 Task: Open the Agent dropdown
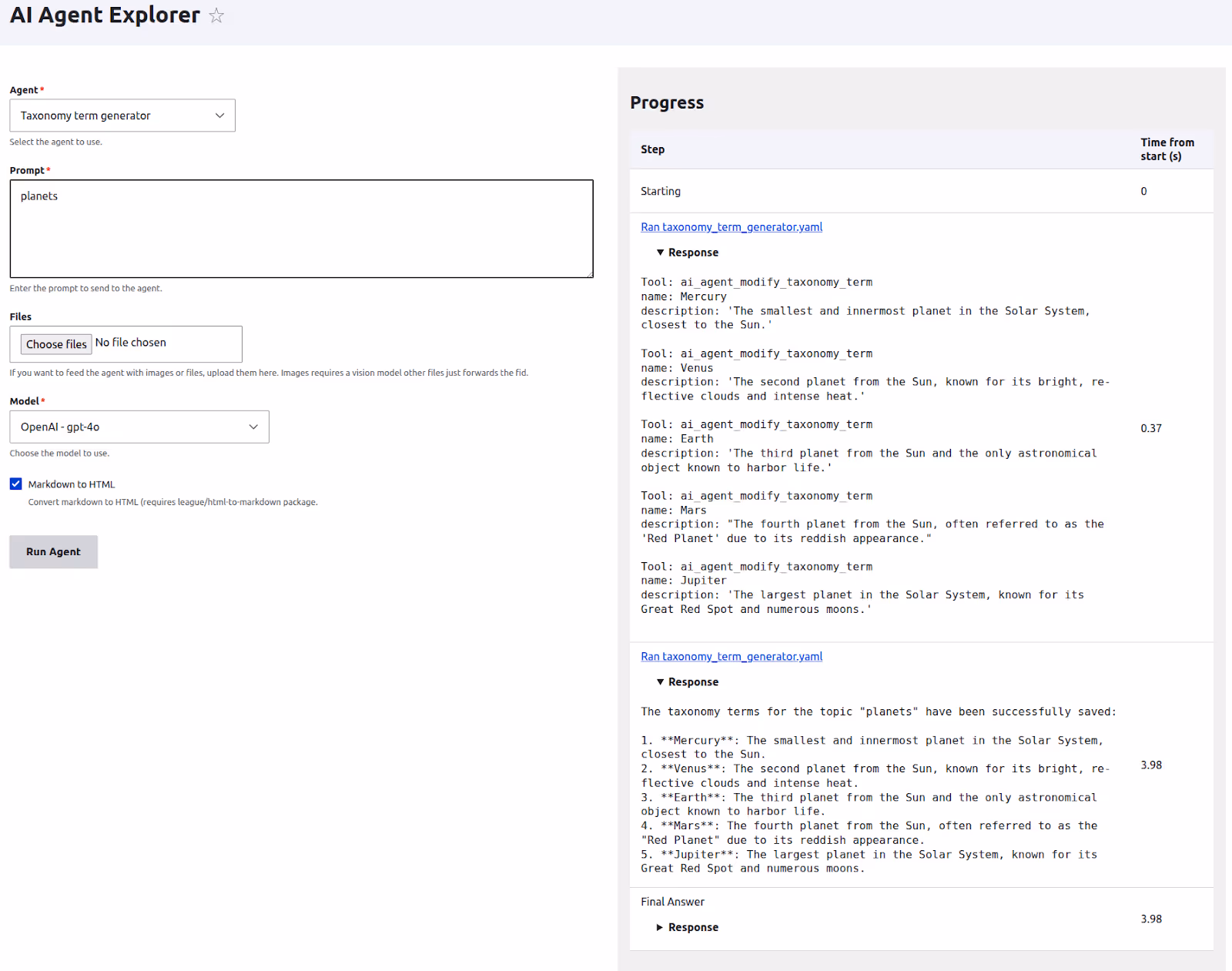tap(122, 116)
